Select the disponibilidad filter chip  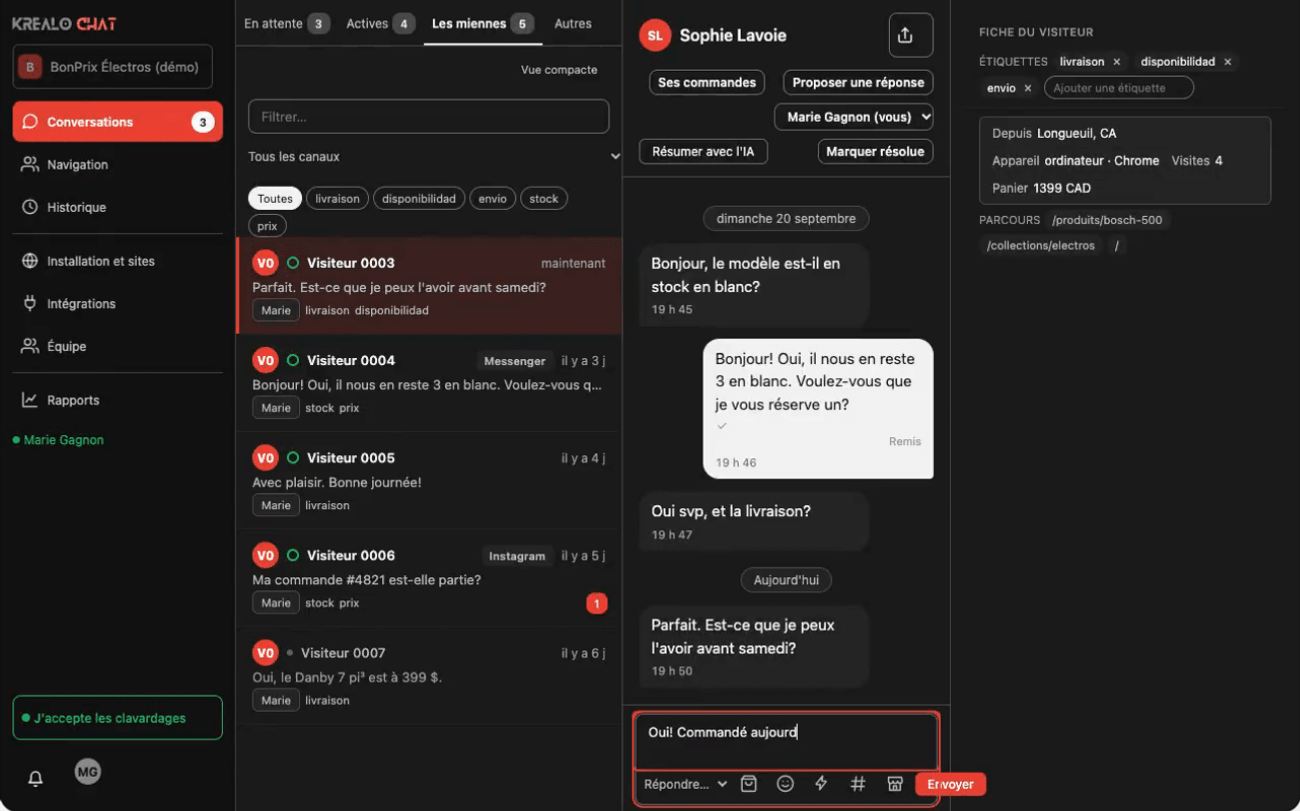point(419,198)
